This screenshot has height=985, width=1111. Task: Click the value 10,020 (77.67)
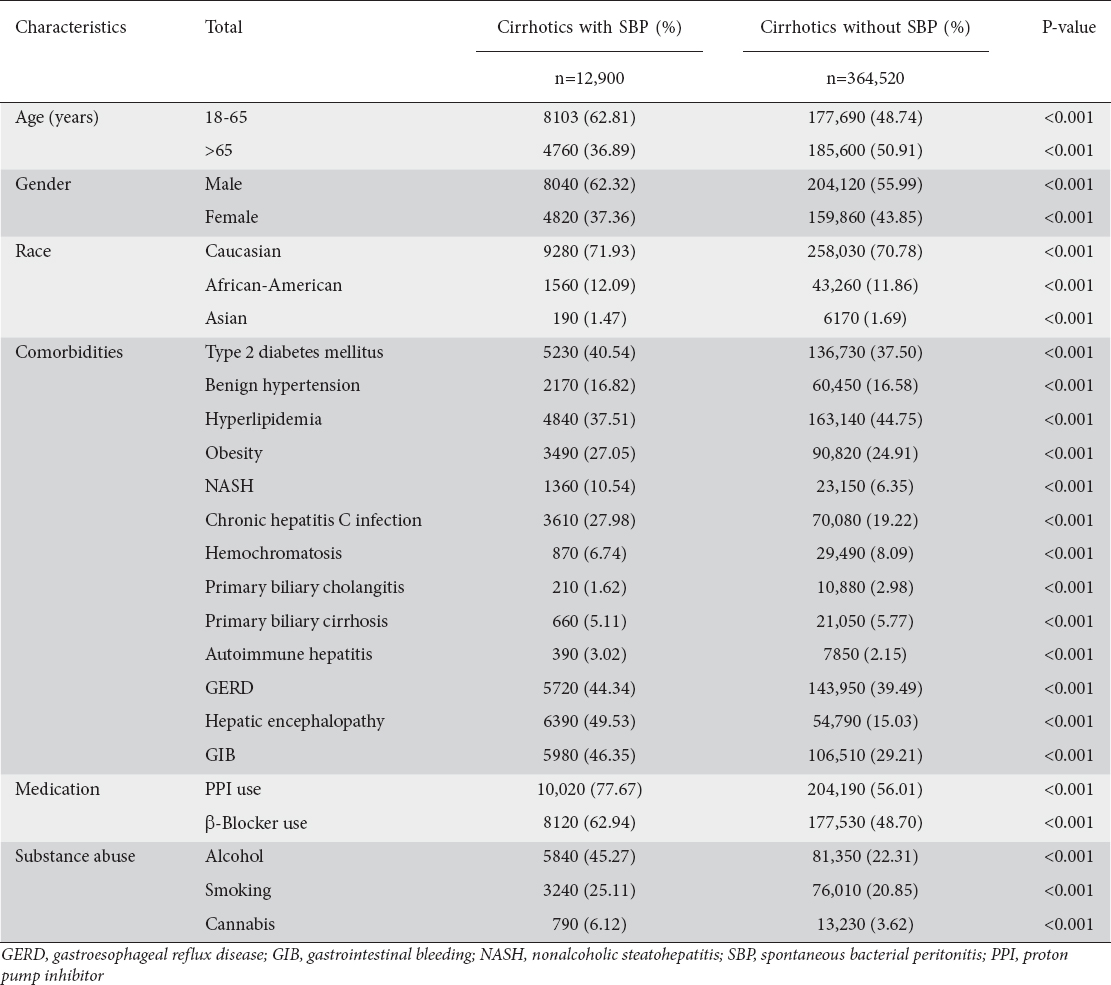click(589, 789)
